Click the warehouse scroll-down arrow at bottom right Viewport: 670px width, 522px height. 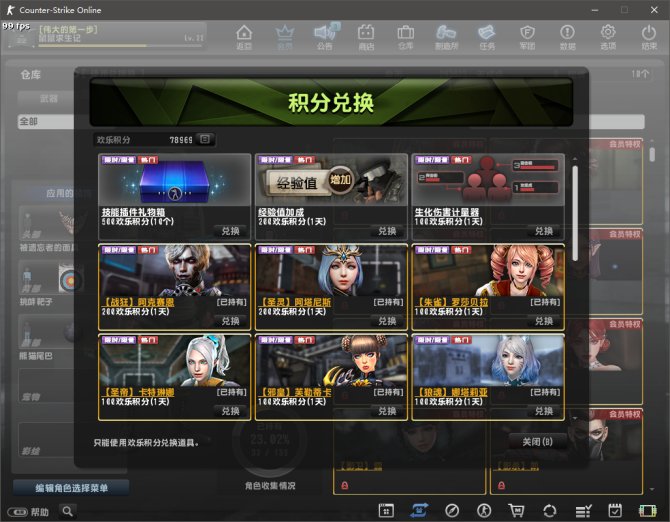(x=652, y=489)
